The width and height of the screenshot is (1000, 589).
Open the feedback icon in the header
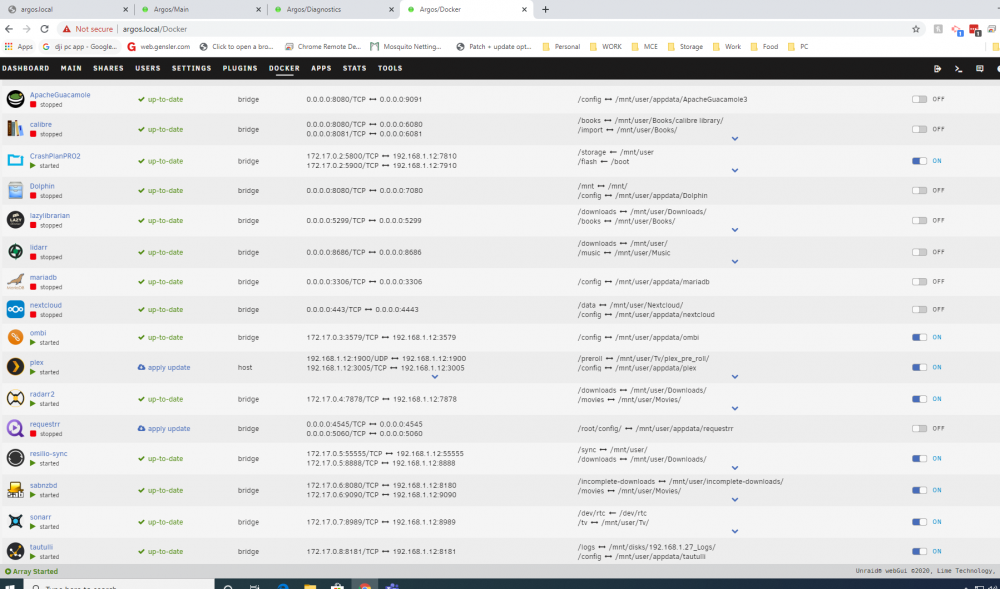tap(980, 68)
